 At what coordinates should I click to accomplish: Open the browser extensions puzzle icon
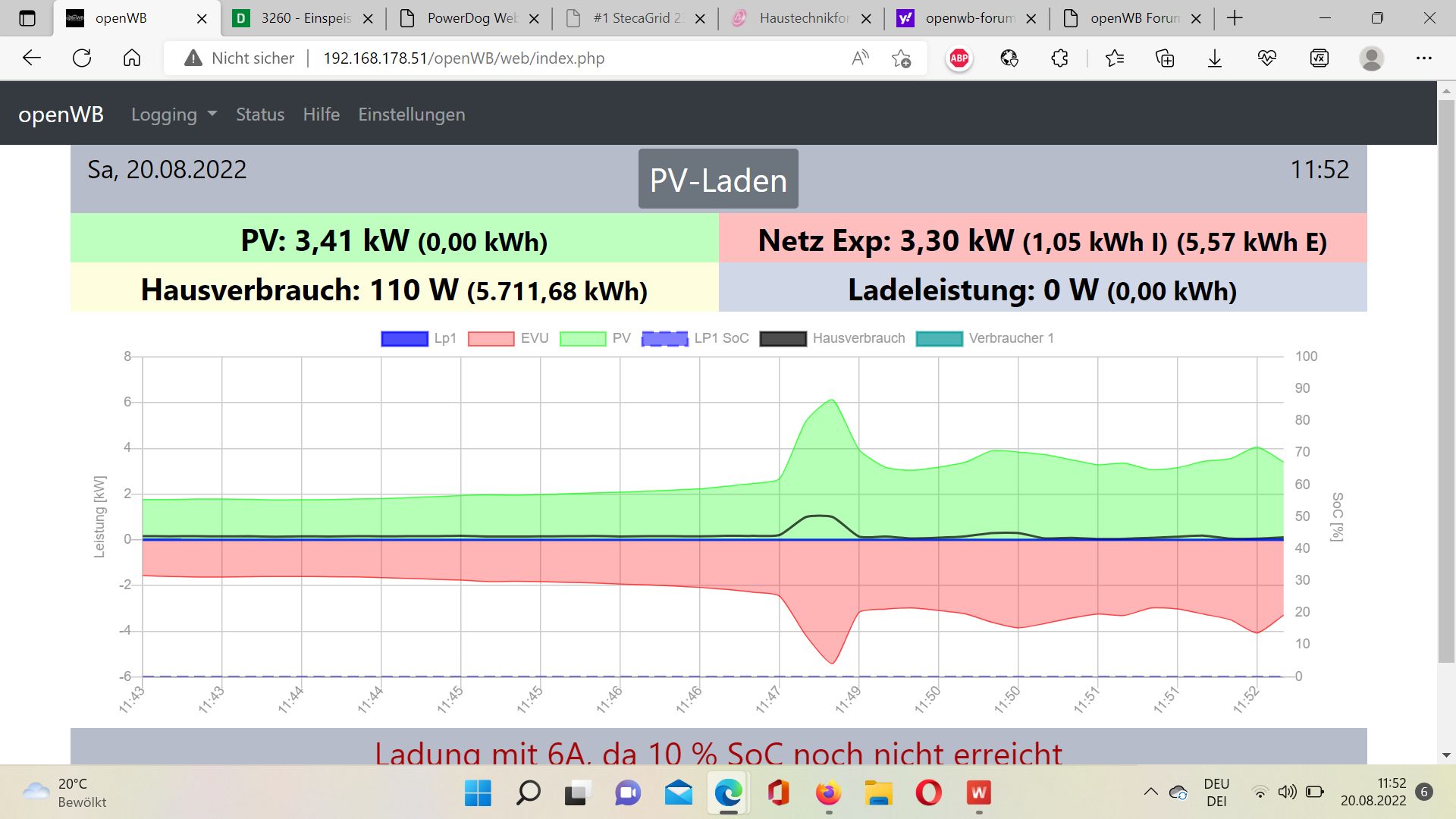click(x=1059, y=58)
